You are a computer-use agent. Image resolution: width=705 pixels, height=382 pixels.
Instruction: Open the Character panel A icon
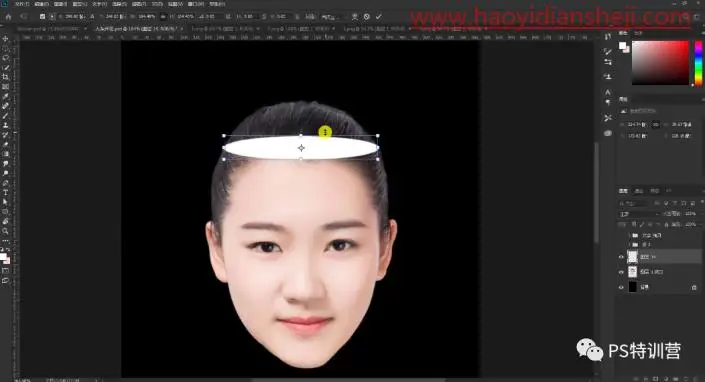[x=608, y=92]
